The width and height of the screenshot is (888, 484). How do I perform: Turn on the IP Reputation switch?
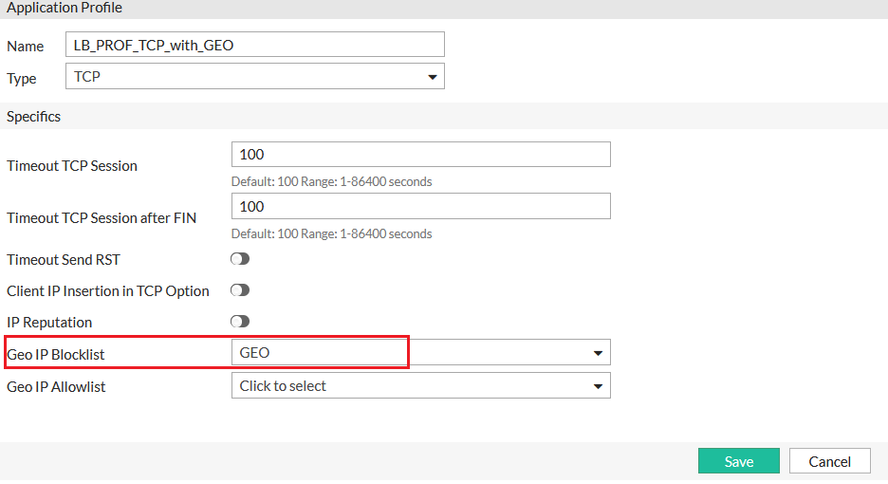tap(240, 322)
